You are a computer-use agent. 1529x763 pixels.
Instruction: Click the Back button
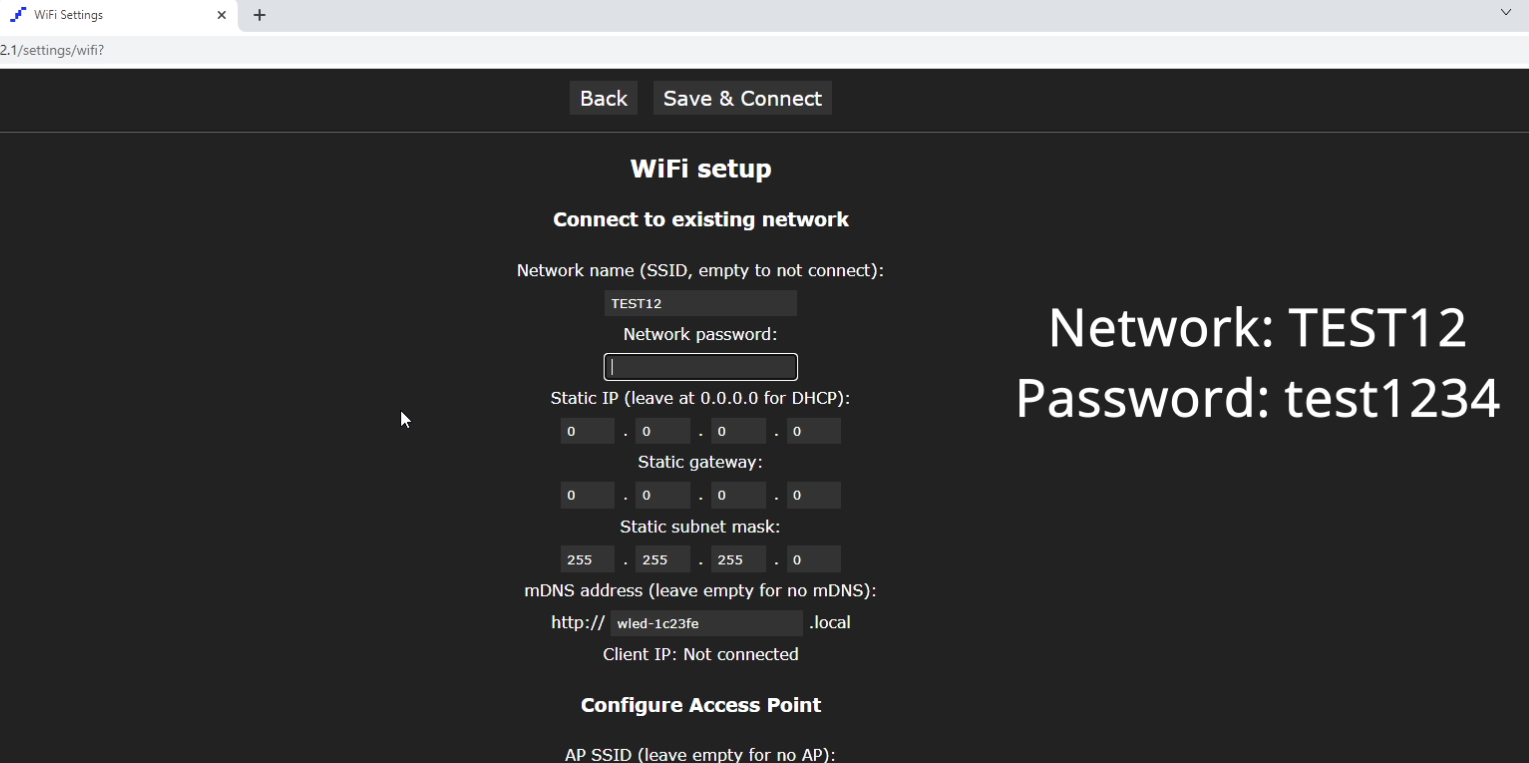(x=603, y=97)
